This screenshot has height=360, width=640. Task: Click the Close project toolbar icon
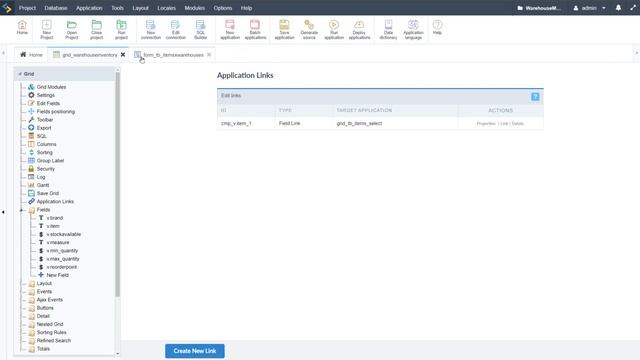tap(96, 30)
